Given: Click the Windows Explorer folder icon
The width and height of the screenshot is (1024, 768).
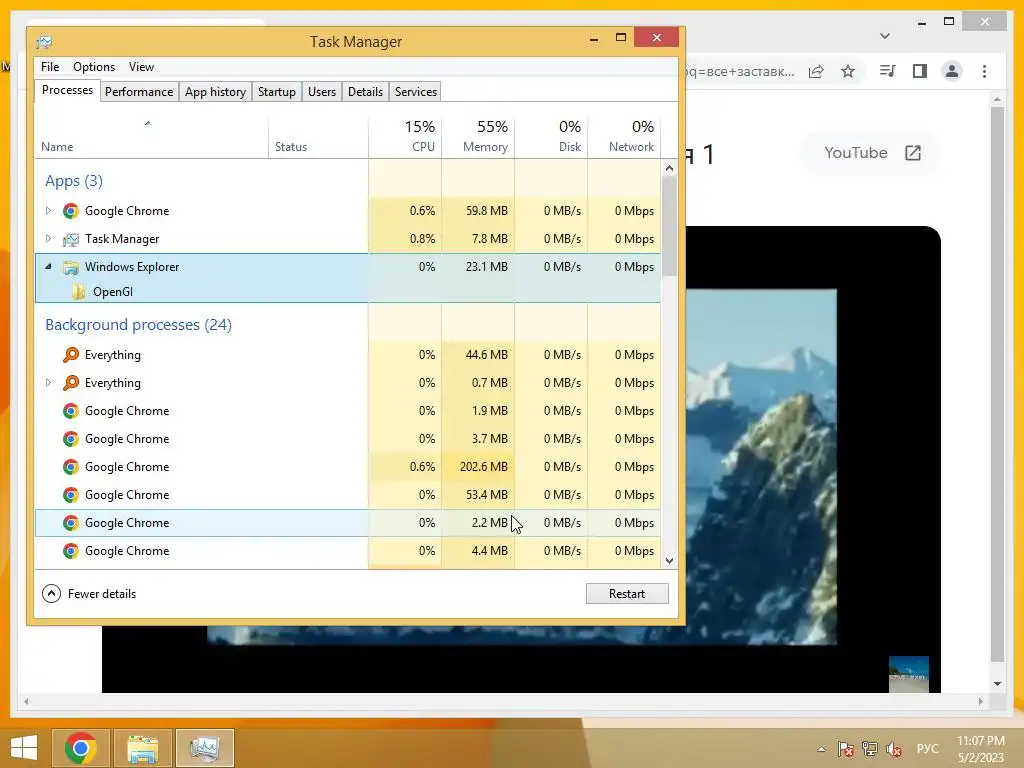Looking at the screenshot, I should [x=71, y=267].
